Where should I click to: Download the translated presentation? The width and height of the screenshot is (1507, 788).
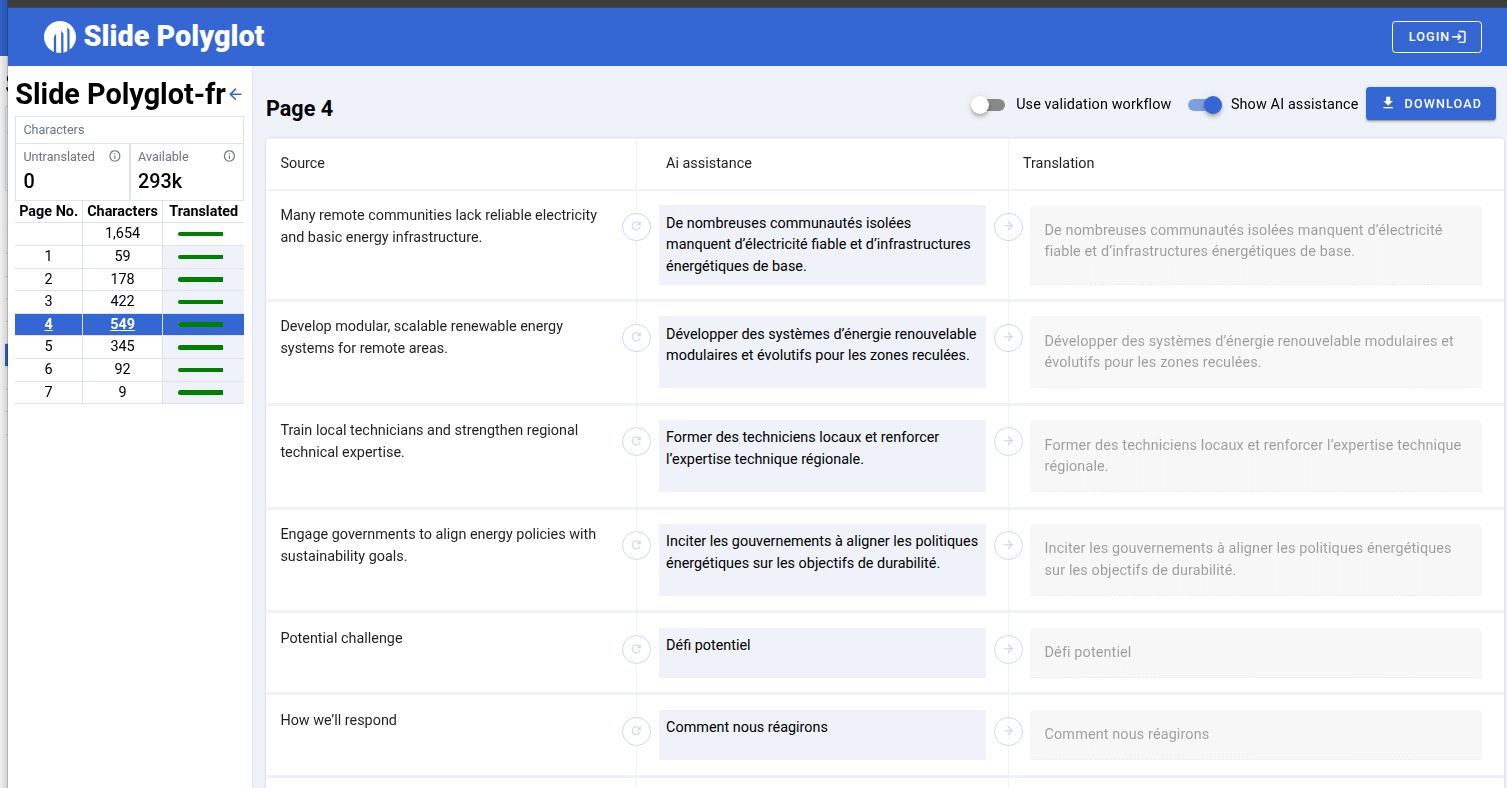[1430, 104]
